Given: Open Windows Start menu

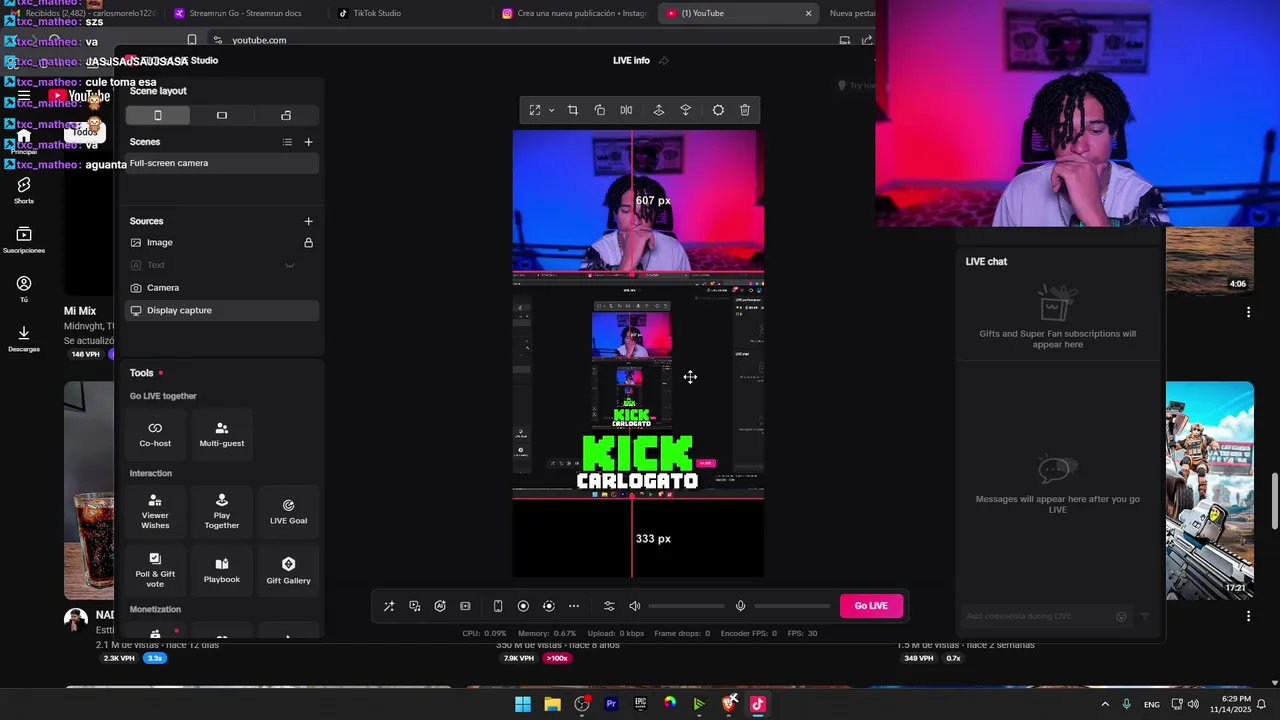Looking at the screenshot, I should pyautogui.click(x=522, y=704).
